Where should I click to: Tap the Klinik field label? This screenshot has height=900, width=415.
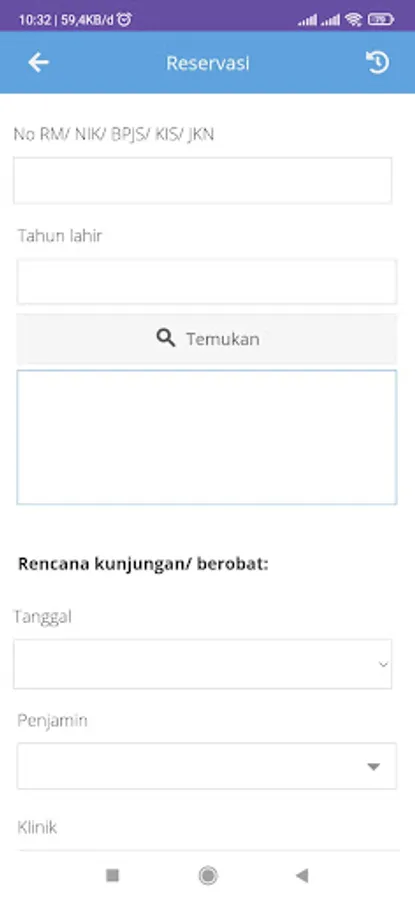(37, 828)
